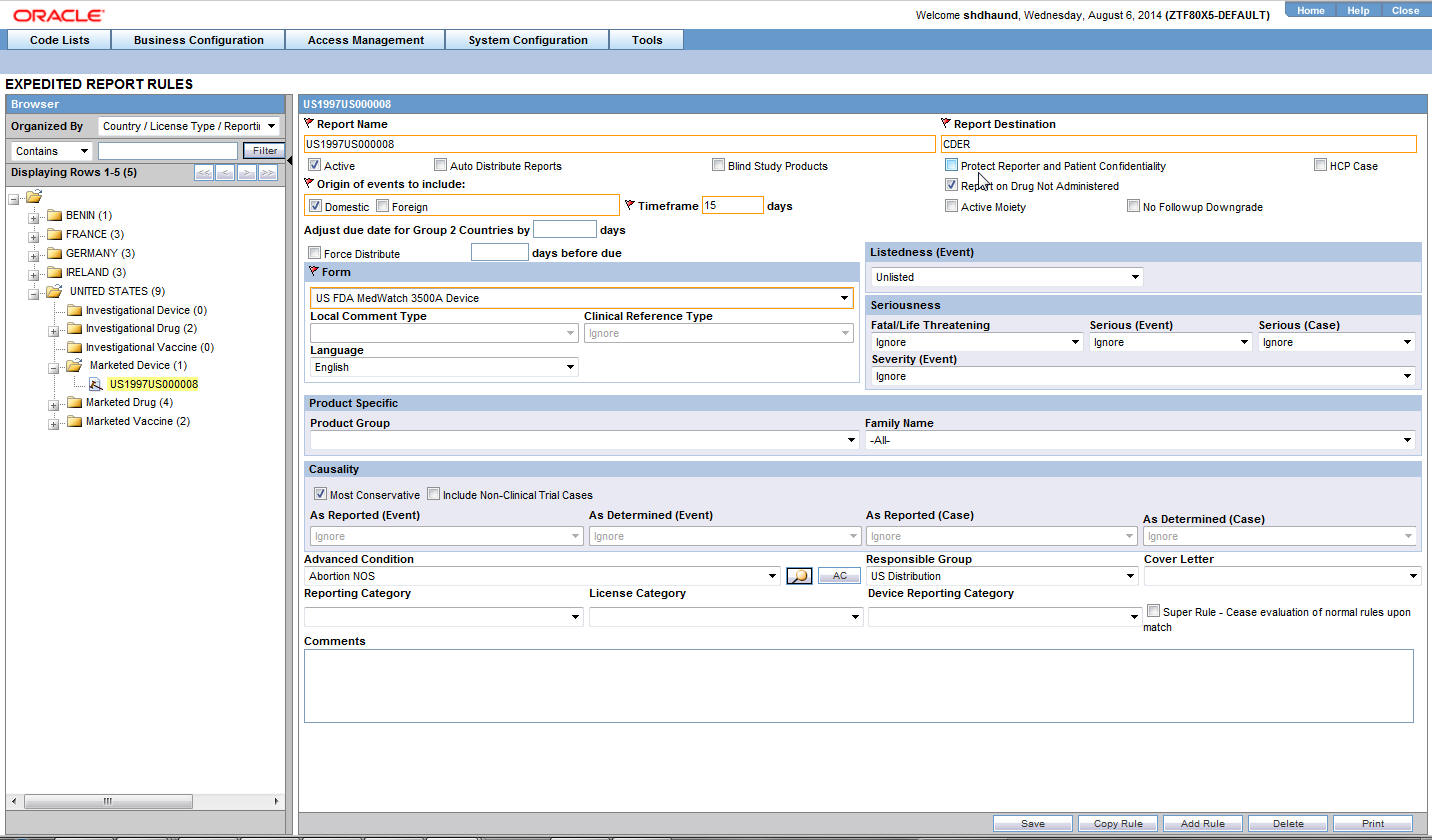Go to previous page of browser rows
Image resolution: width=1432 pixels, height=840 pixels.
coord(225,173)
